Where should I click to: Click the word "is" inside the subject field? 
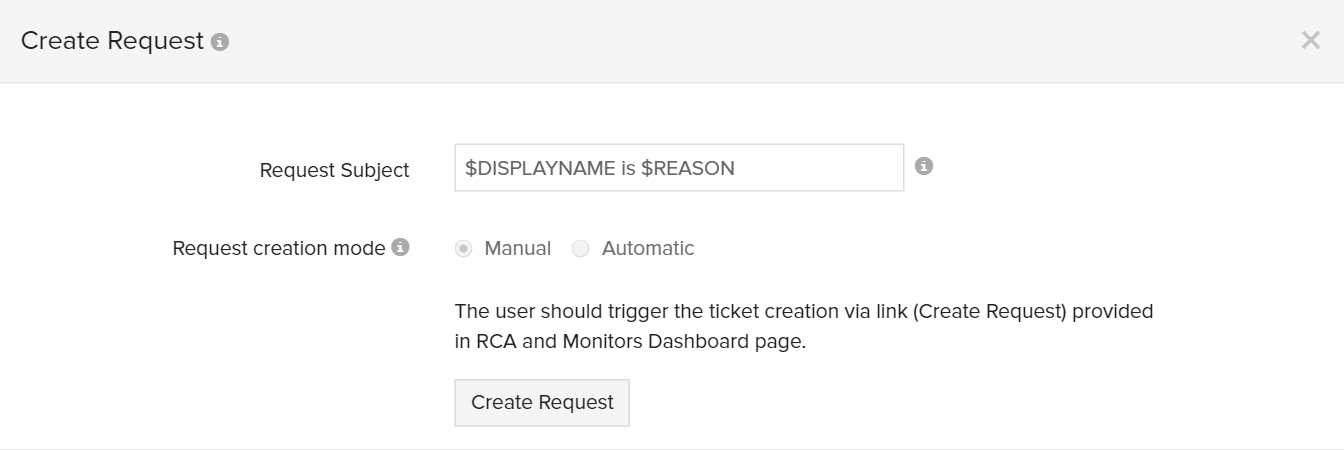(x=628, y=168)
